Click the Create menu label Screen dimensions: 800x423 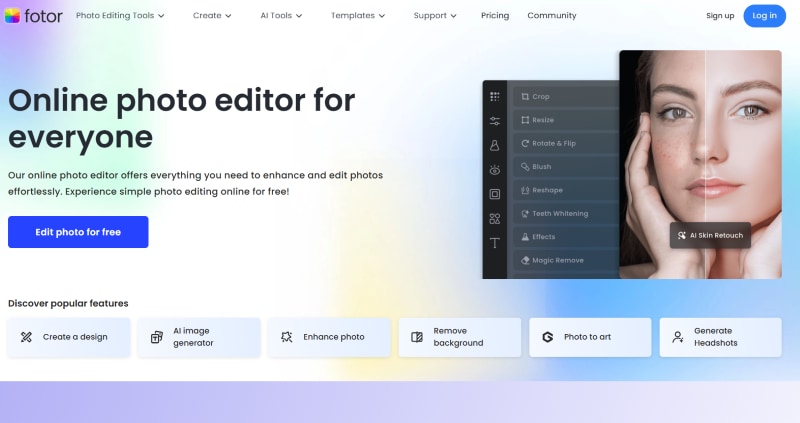pyautogui.click(x=207, y=15)
